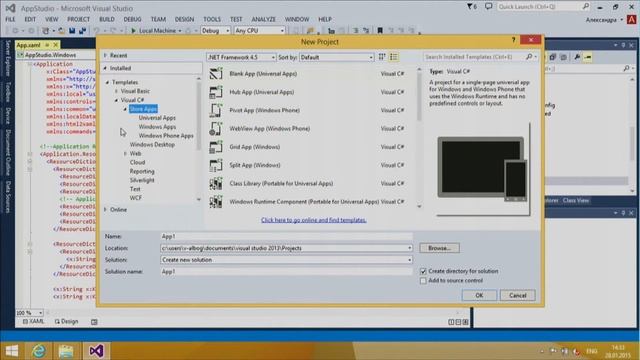Image resolution: width=640 pixels, height=360 pixels.
Task: Click the Quick Launch search field
Action: (539, 7)
